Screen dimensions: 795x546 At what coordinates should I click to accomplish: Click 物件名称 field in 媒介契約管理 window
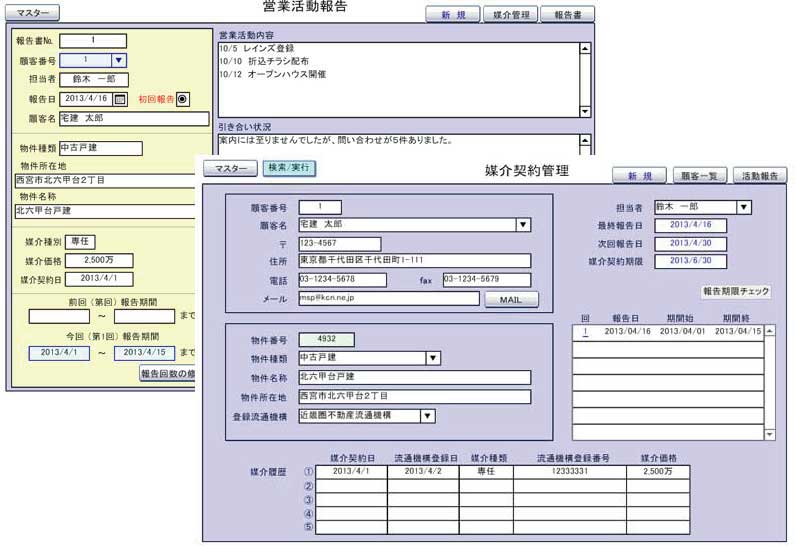[415, 377]
